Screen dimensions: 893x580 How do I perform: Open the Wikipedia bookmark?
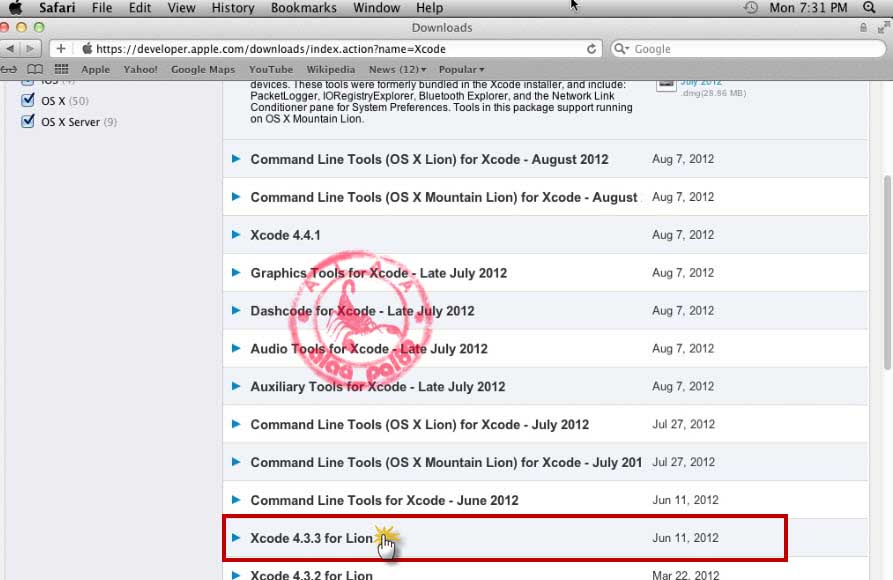tap(330, 70)
